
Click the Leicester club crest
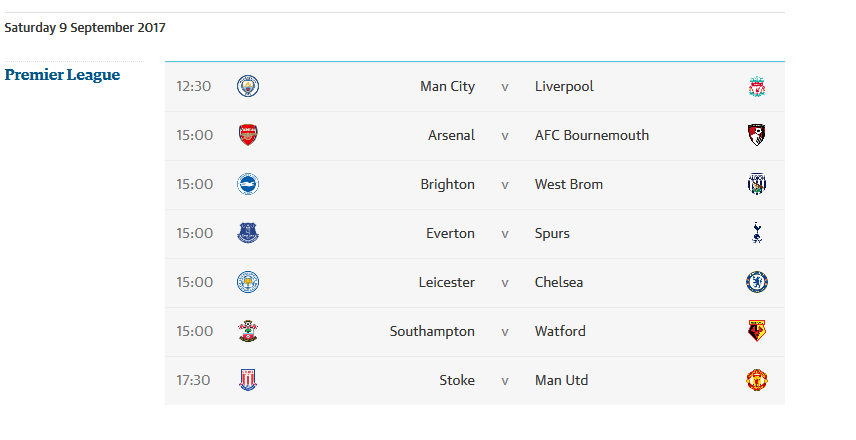coord(247,283)
